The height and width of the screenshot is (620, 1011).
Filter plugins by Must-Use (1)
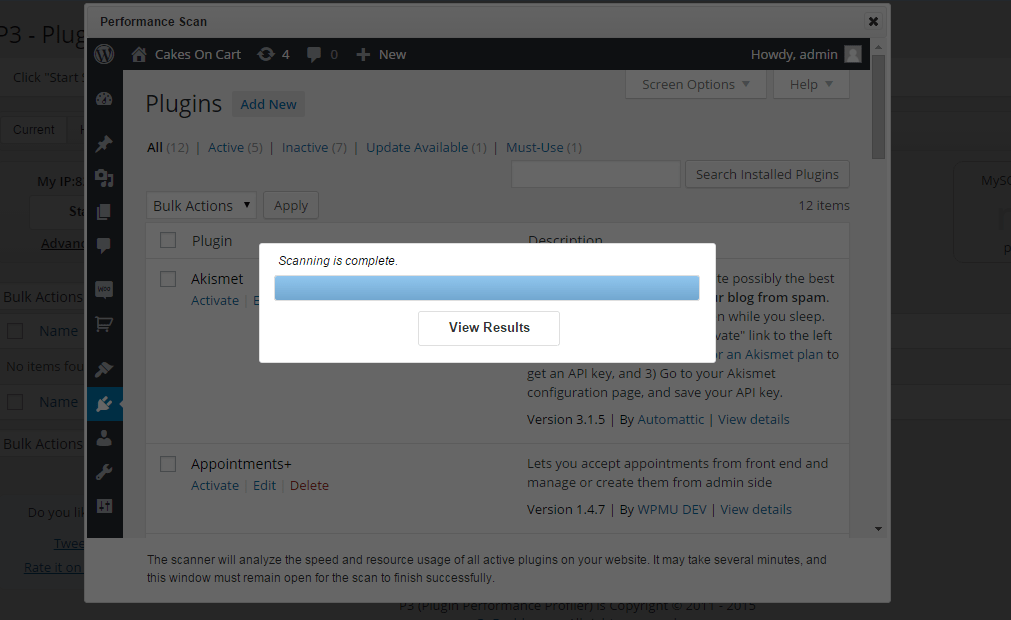click(x=544, y=148)
